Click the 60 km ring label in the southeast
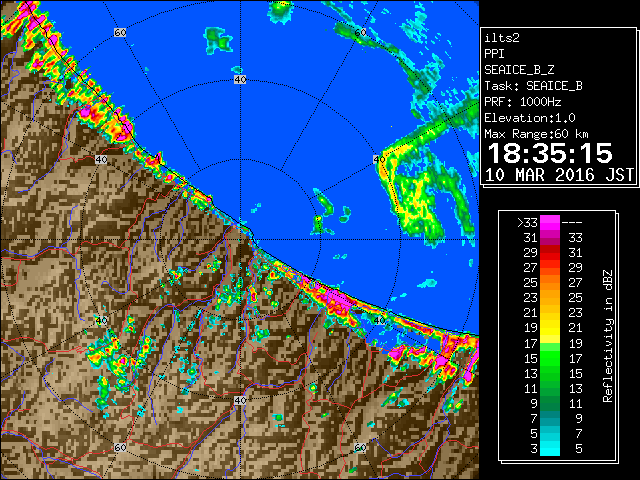The image size is (640, 480). [x=360, y=448]
